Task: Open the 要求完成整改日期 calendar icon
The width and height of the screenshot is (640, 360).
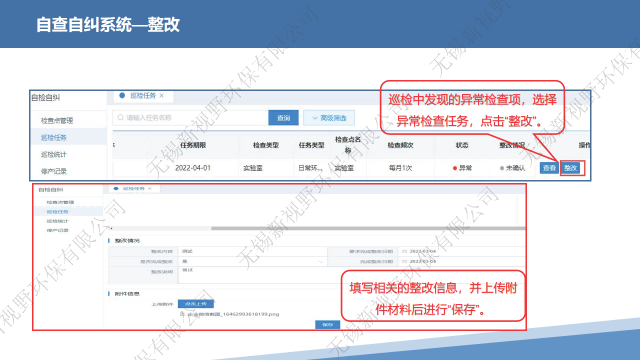Action: pos(404,251)
